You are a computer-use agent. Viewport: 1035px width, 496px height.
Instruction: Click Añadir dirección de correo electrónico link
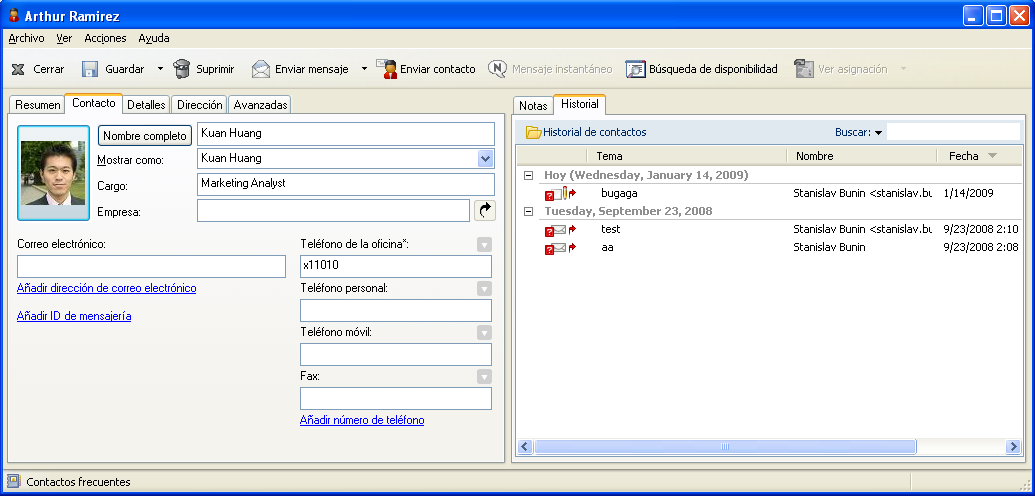point(106,289)
